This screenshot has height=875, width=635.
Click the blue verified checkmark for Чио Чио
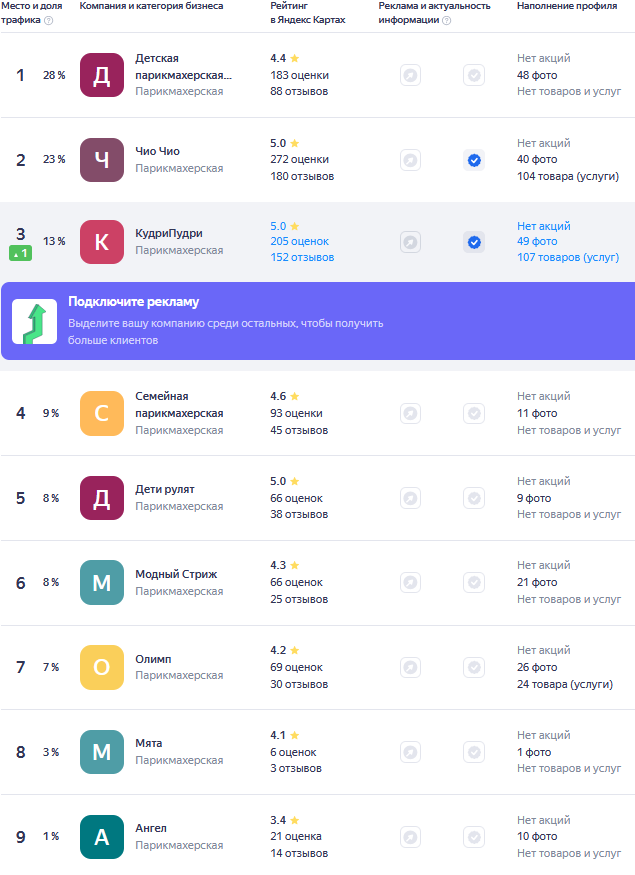pos(474,160)
